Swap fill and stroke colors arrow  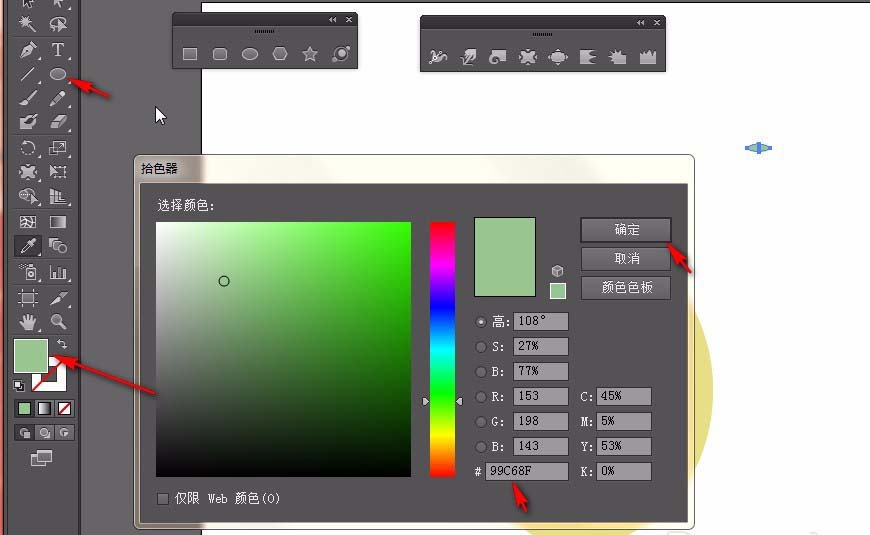62,344
